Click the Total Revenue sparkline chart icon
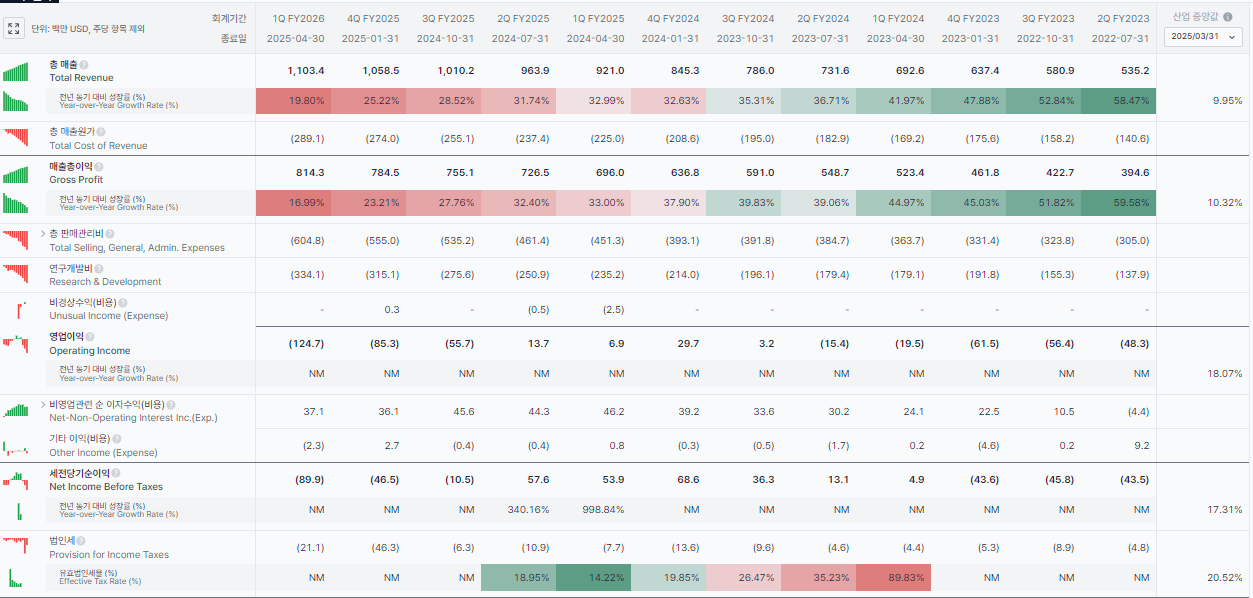 click(x=15, y=71)
